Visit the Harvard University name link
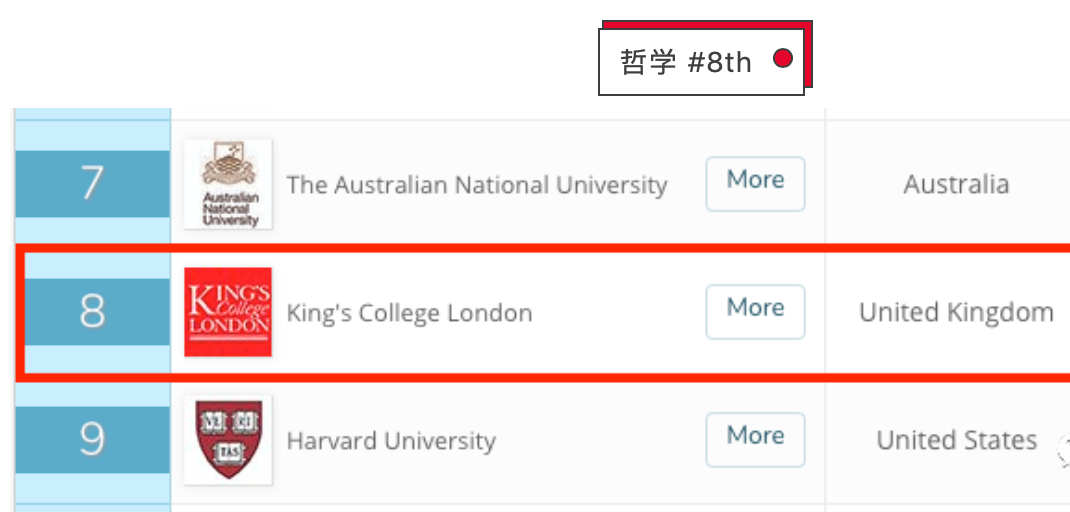The height and width of the screenshot is (512, 1070). tap(391, 441)
